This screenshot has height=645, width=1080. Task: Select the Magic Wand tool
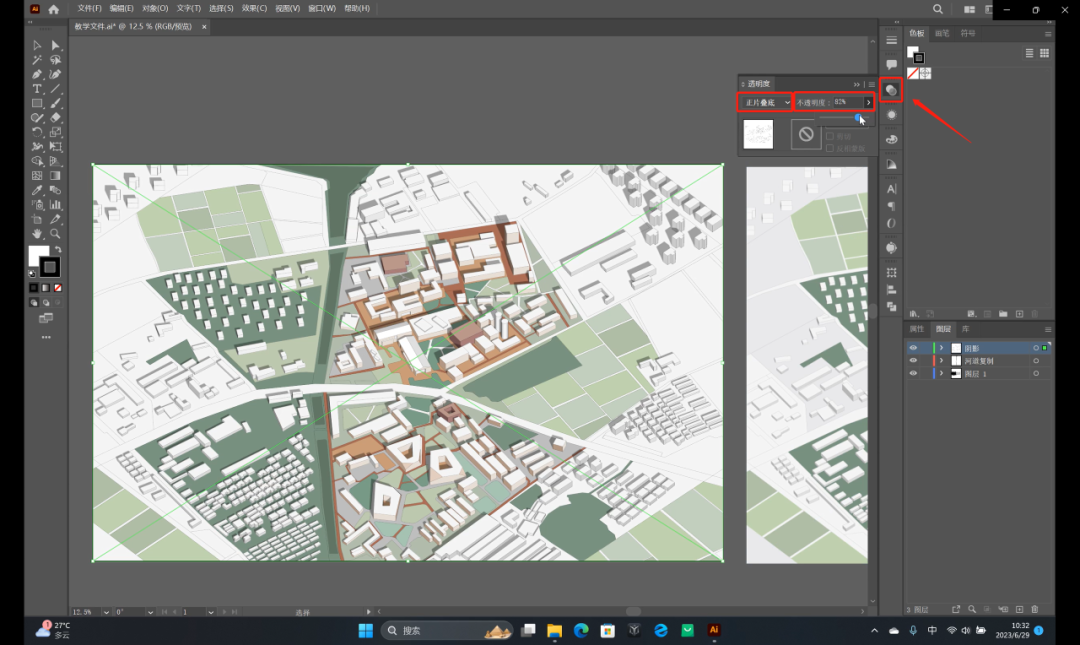click(x=37, y=60)
